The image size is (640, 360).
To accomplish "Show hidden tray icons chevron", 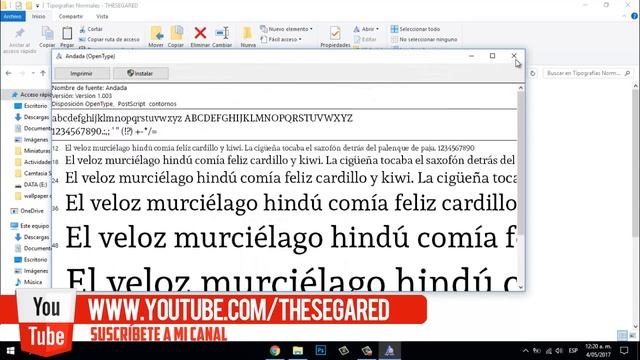I will (x=526, y=351).
